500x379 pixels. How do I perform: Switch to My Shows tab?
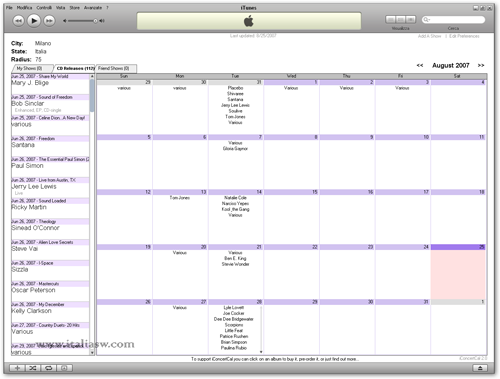32,68
